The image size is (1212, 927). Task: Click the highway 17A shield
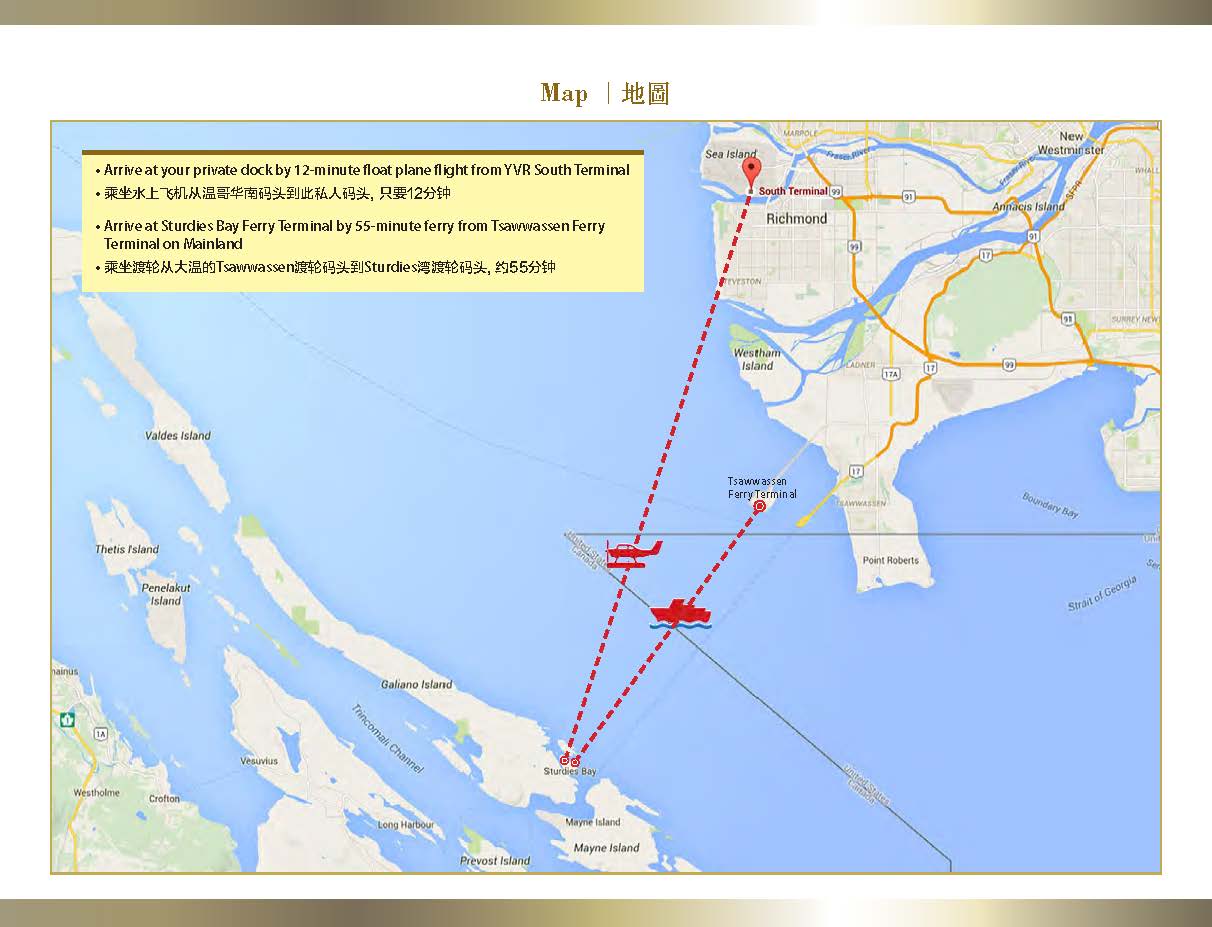[892, 374]
